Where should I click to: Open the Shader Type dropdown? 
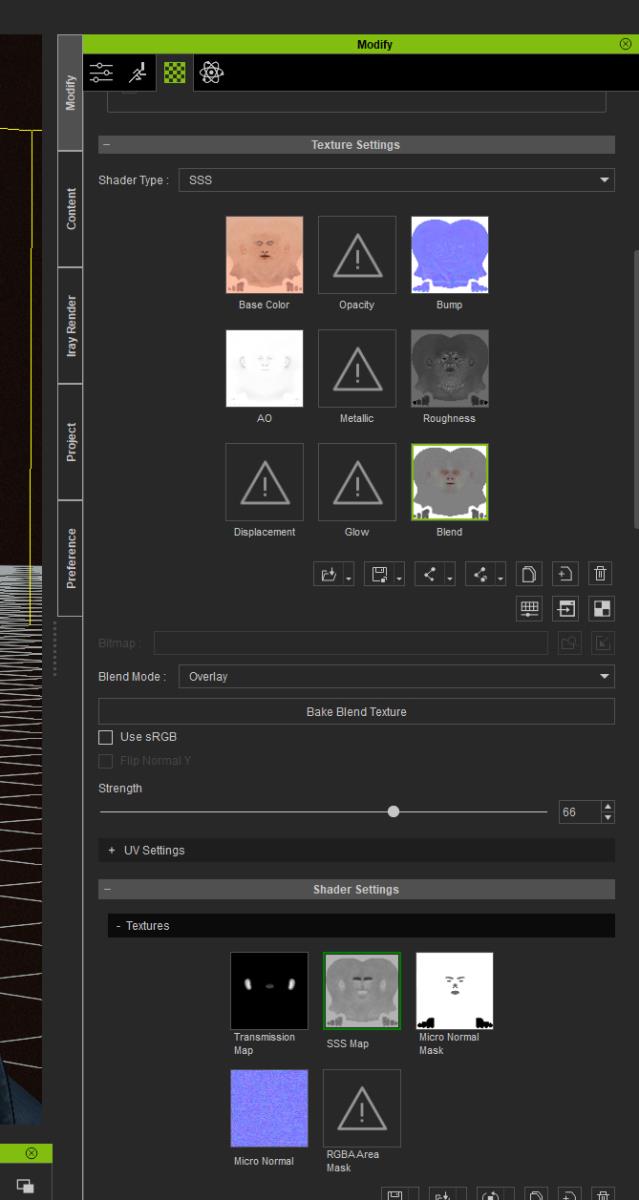tap(395, 180)
